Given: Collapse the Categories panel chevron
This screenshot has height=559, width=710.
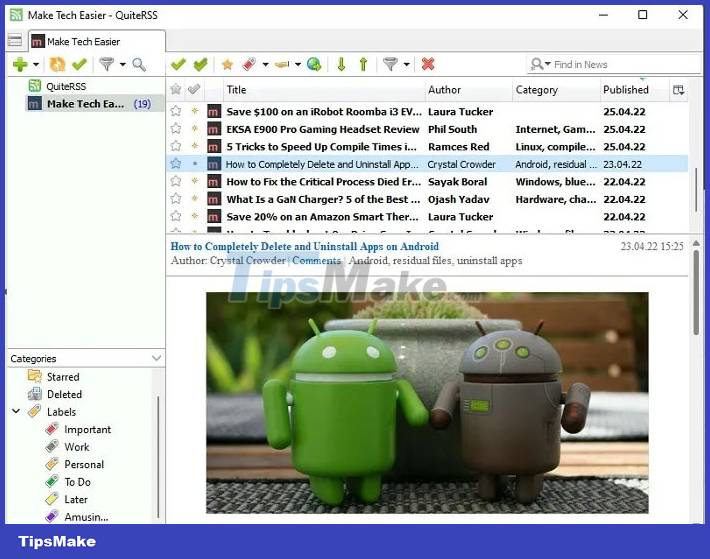Looking at the screenshot, I should (156, 358).
